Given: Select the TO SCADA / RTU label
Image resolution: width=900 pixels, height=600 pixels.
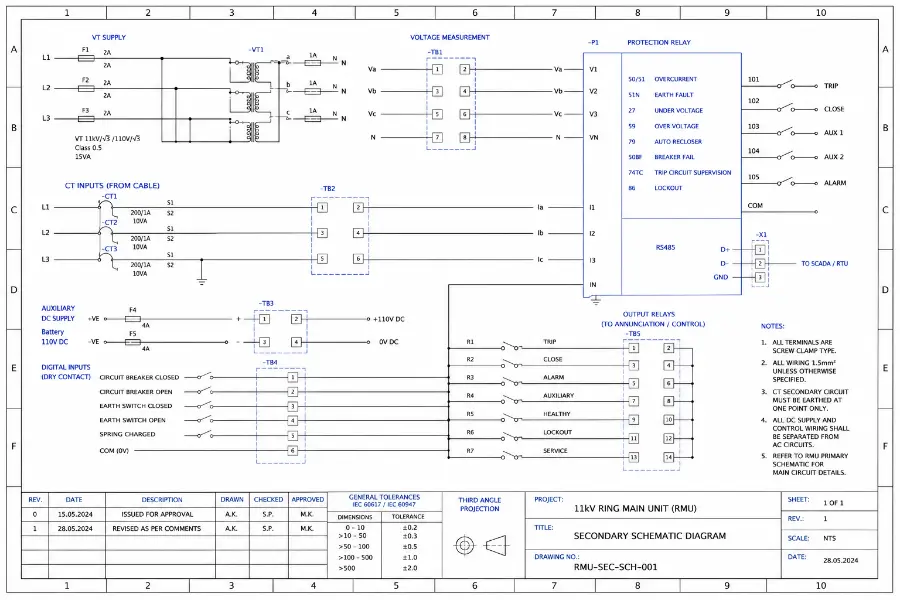Looking at the screenshot, I should [x=824, y=264].
